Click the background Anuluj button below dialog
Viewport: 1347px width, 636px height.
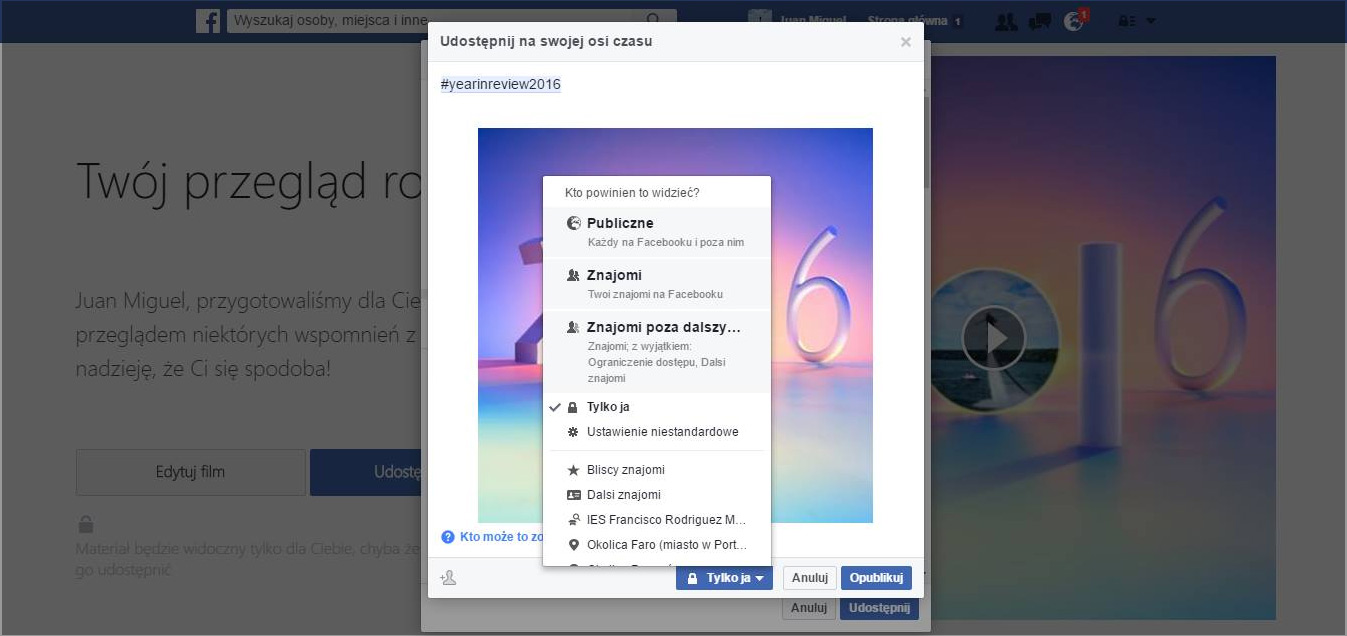click(808, 608)
